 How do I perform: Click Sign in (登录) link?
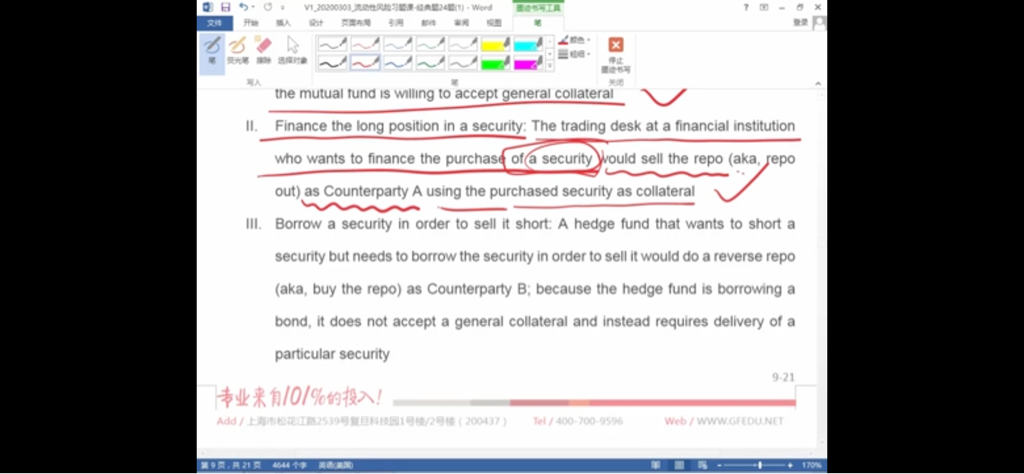[801, 22]
